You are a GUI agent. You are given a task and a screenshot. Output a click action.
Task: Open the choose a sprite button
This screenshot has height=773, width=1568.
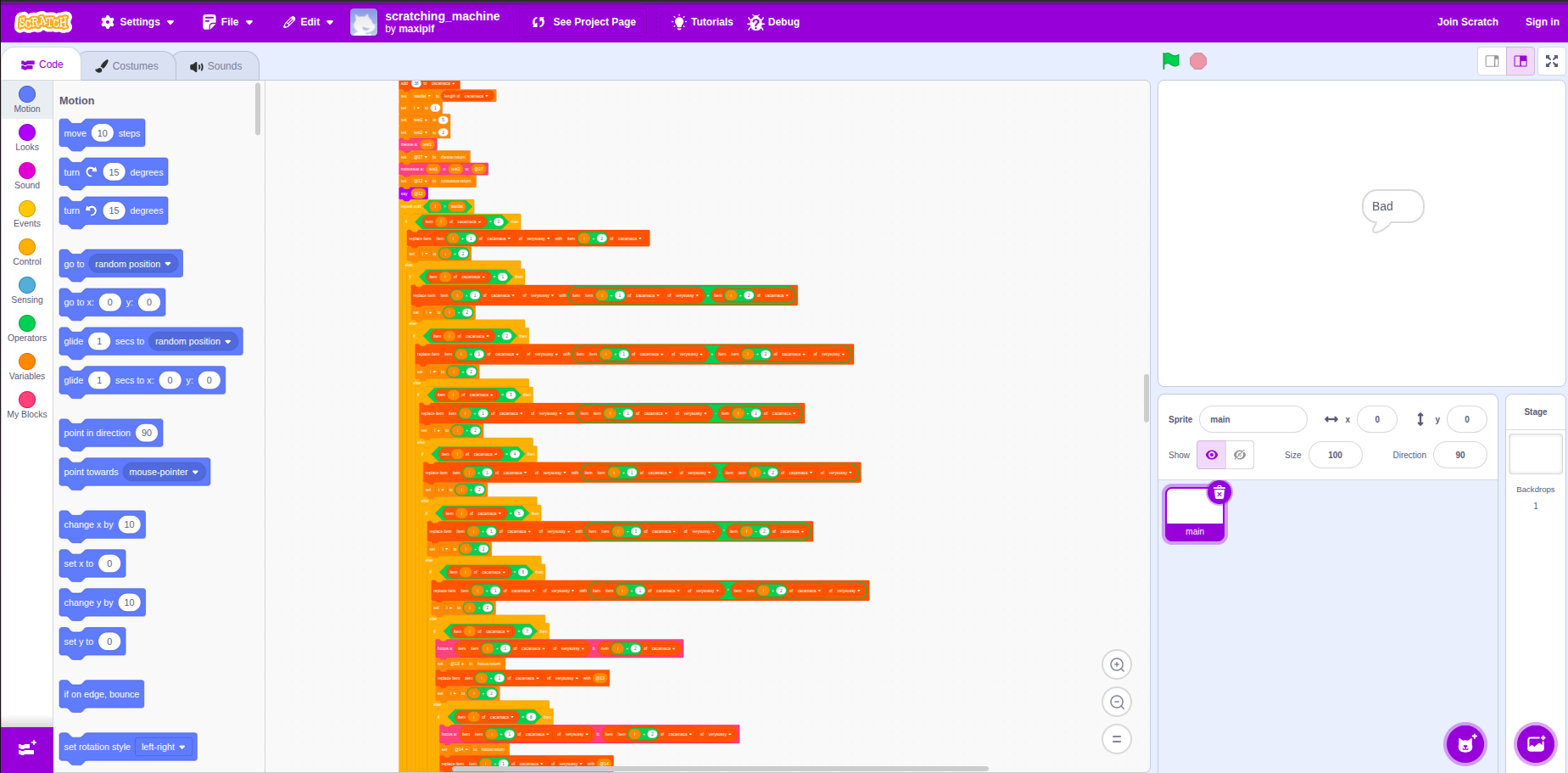point(1465,744)
